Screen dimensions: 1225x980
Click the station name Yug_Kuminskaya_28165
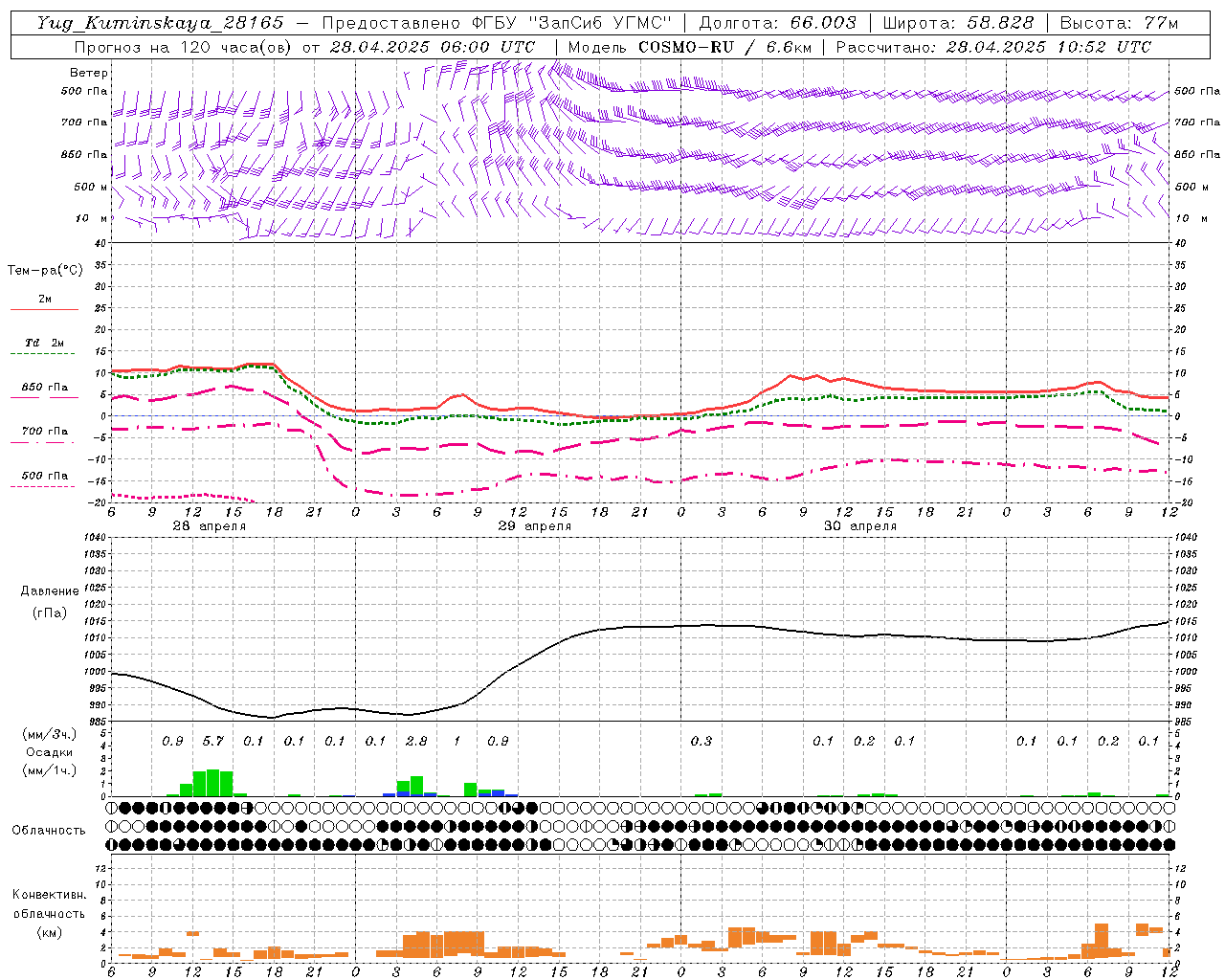[x=161, y=23]
